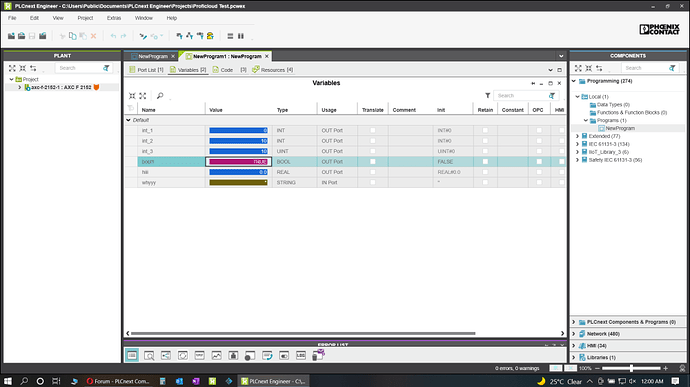The width and height of the screenshot is (690, 387).
Task: Toggle Retain checkbox for bool1 row
Action: 485,162
